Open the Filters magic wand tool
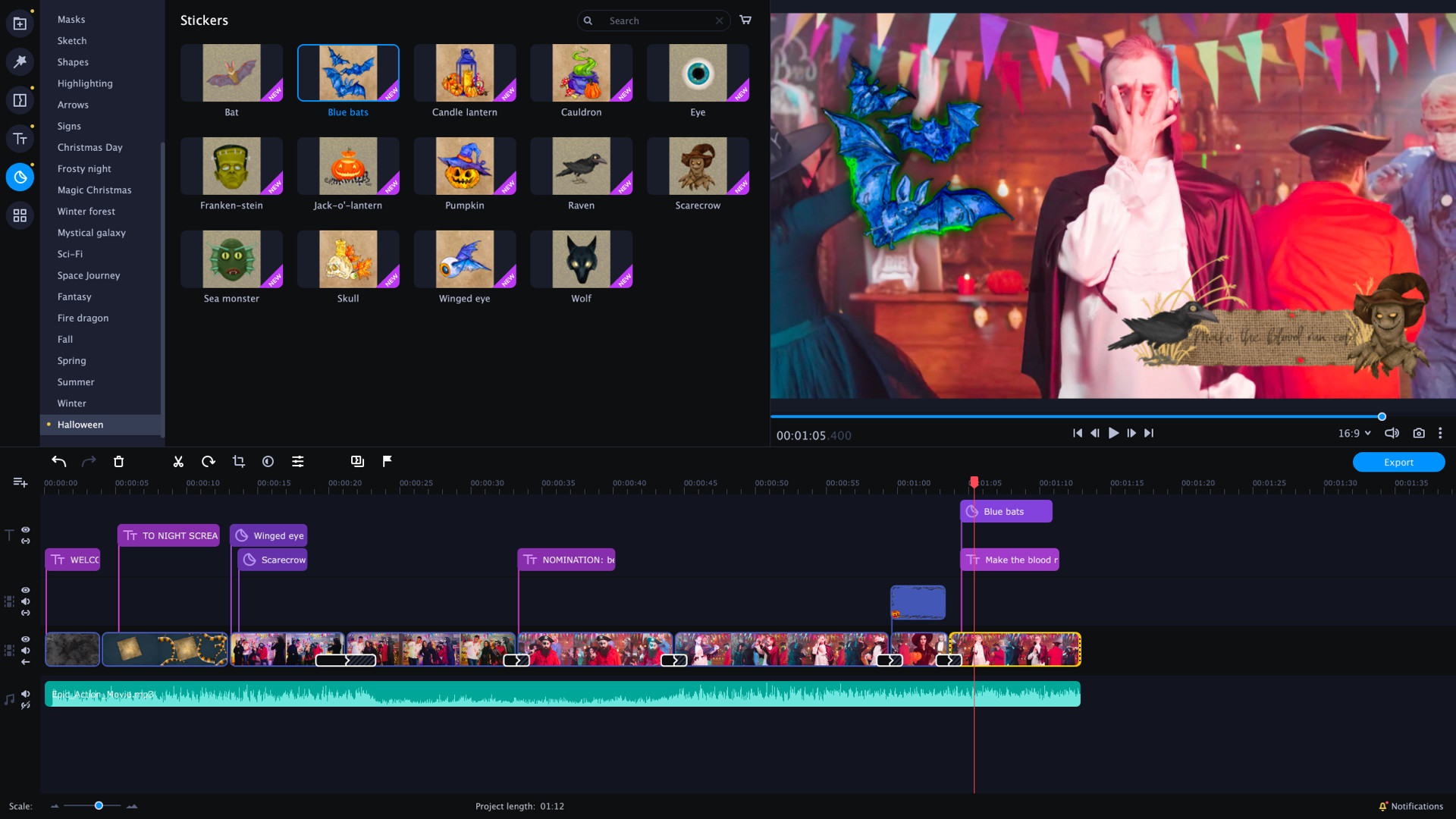Viewport: 1456px width, 819px height. [x=20, y=62]
